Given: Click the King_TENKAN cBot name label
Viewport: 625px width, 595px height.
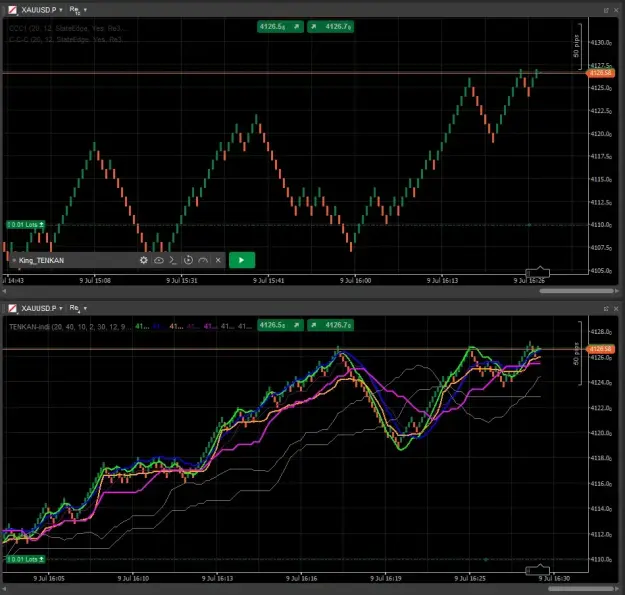Looking at the screenshot, I should 41,260.
